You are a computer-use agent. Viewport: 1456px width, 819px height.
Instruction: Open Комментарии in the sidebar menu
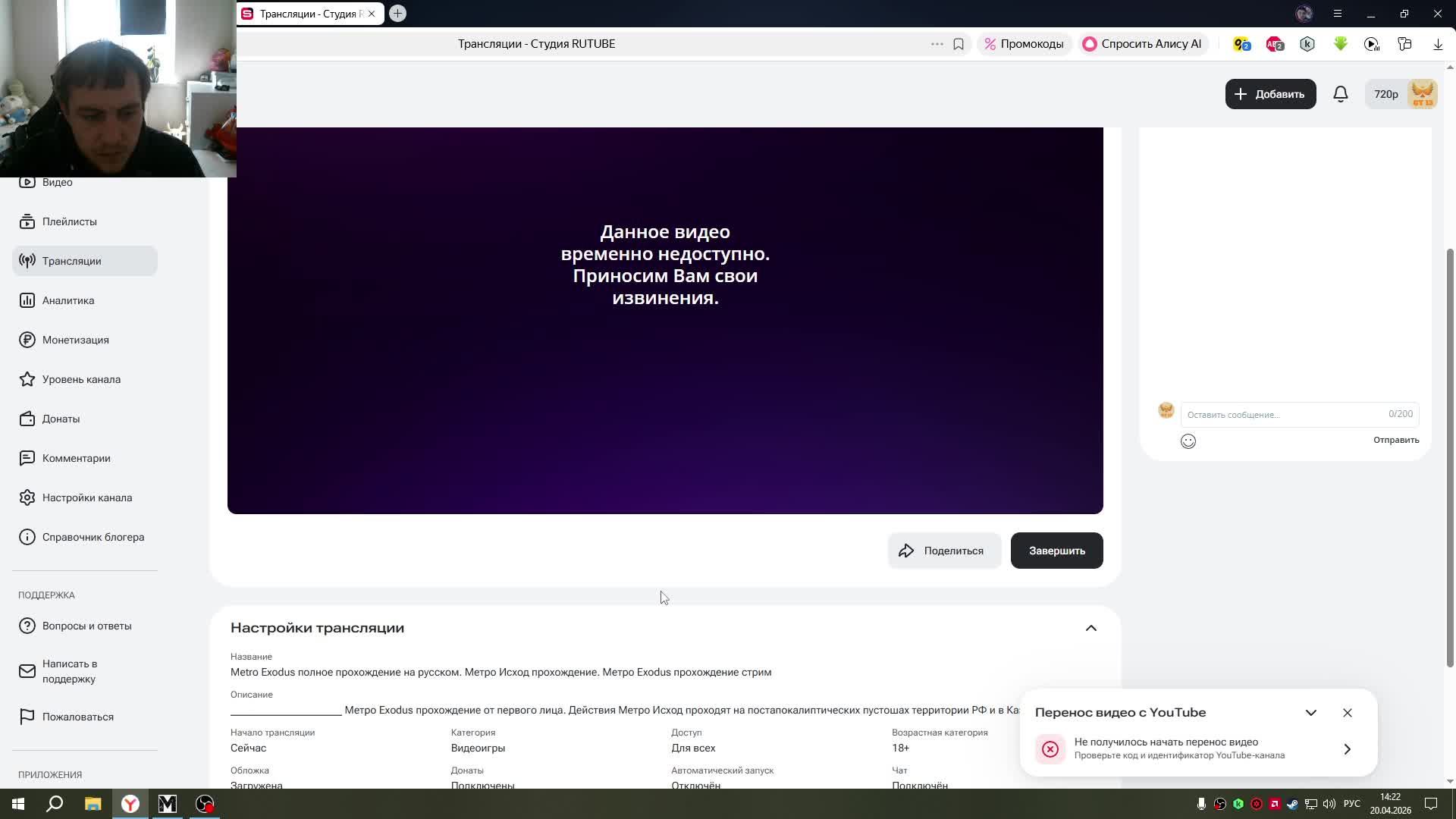pos(76,458)
